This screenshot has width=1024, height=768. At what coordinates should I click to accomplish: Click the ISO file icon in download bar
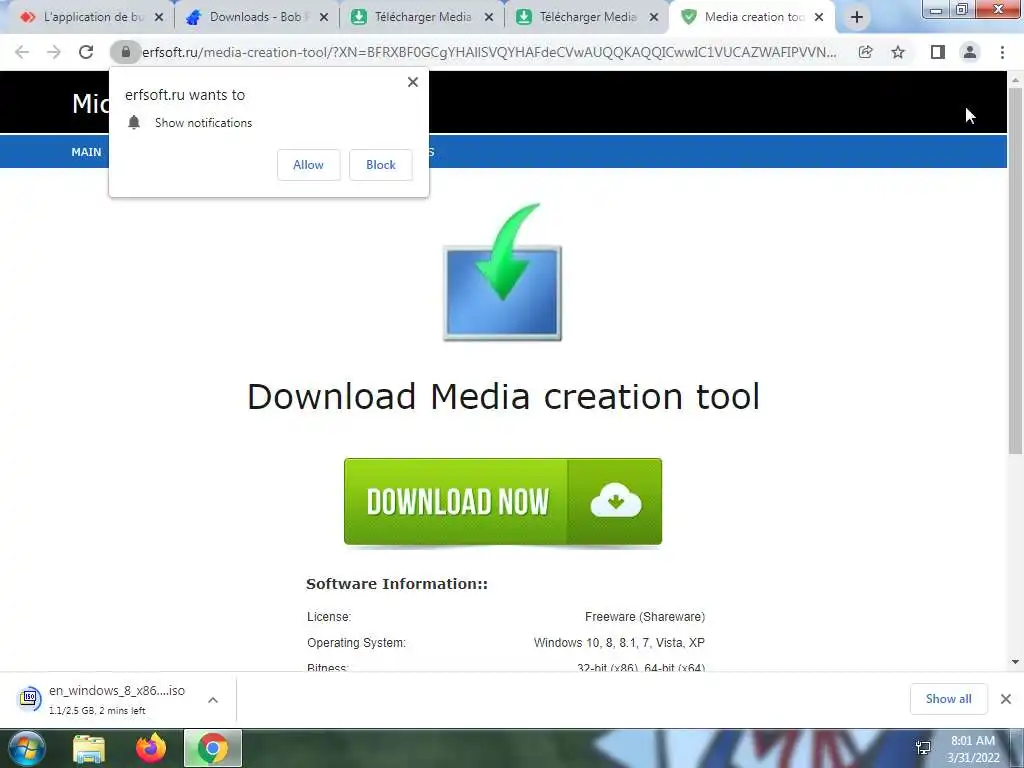click(x=29, y=699)
